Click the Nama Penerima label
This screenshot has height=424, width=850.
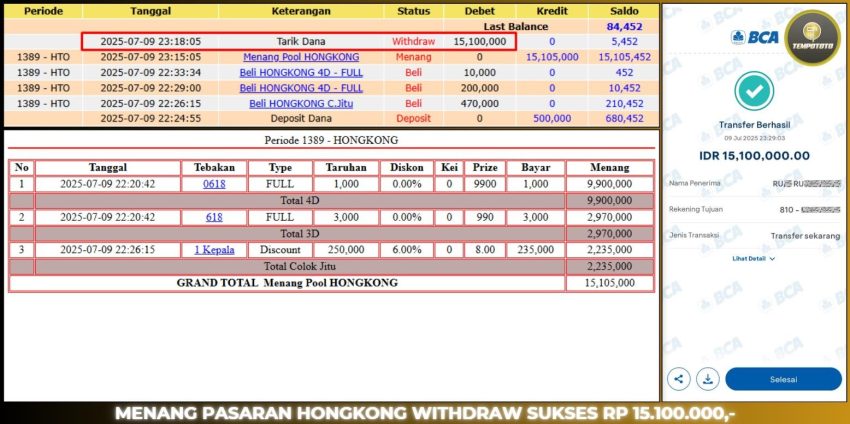694,183
